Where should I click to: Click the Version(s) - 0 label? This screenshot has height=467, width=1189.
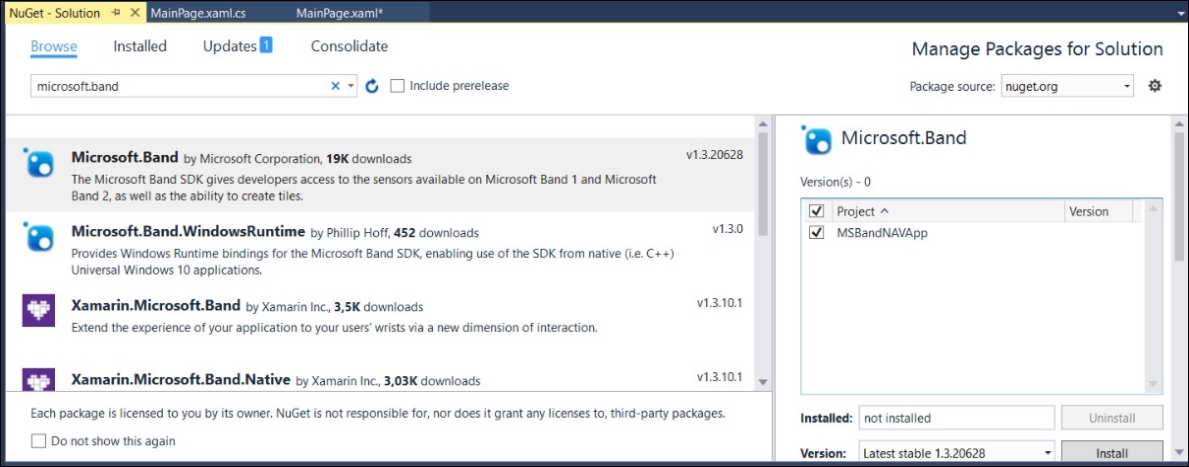click(835, 183)
